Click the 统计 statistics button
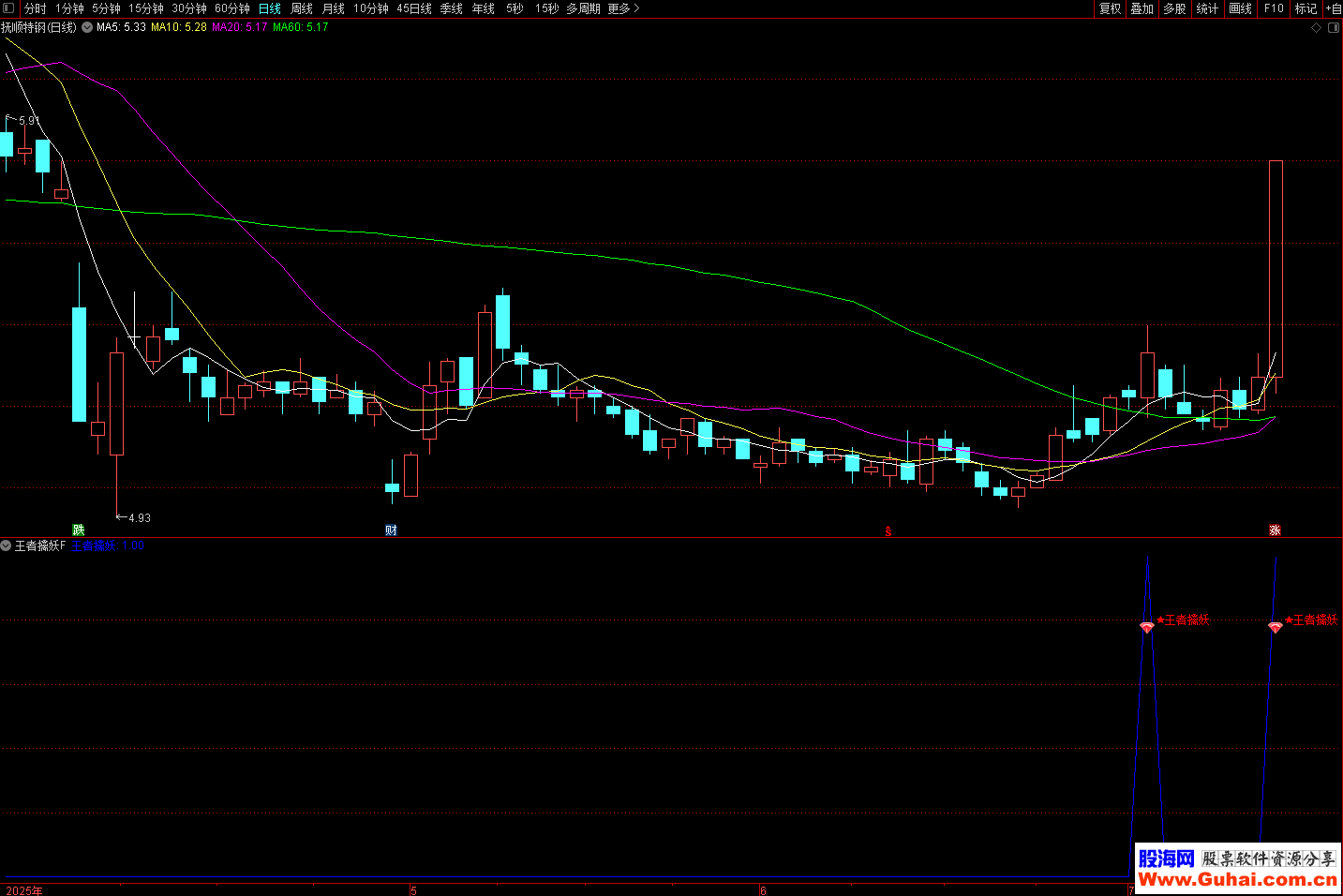Image resolution: width=1343 pixels, height=896 pixels. pos(1207,8)
